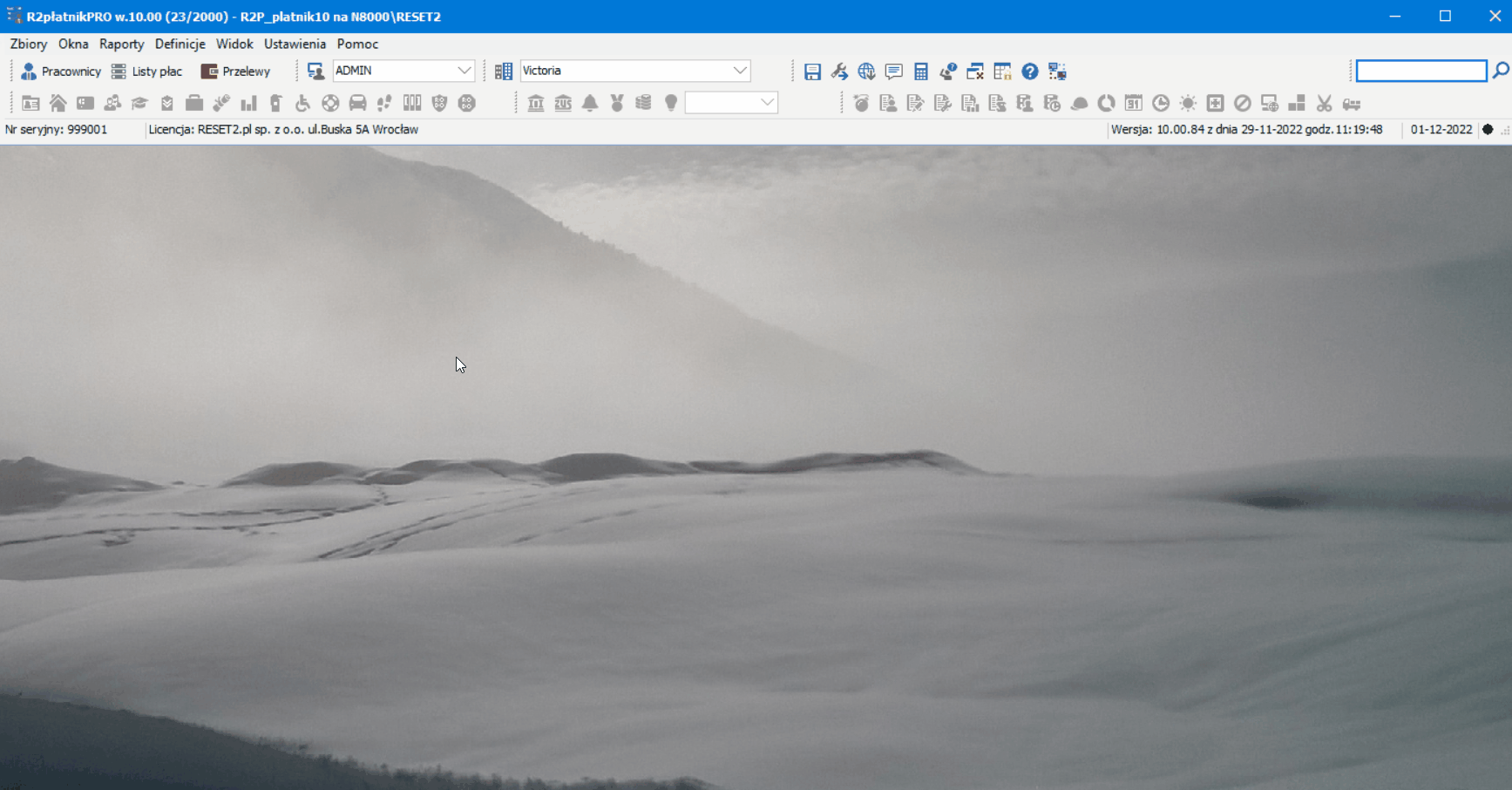Click the prohibited circle icon
The width and height of the screenshot is (1512, 790).
pos(1243,104)
